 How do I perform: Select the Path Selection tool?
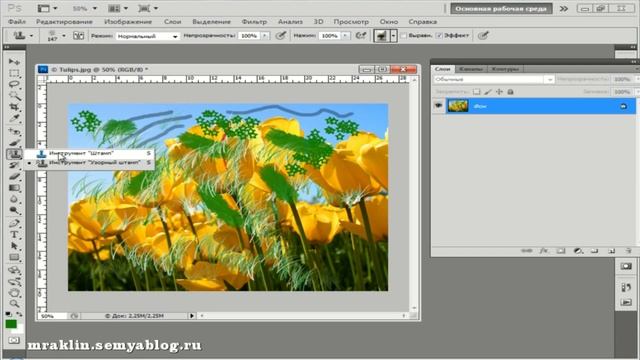click(x=14, y=246)
